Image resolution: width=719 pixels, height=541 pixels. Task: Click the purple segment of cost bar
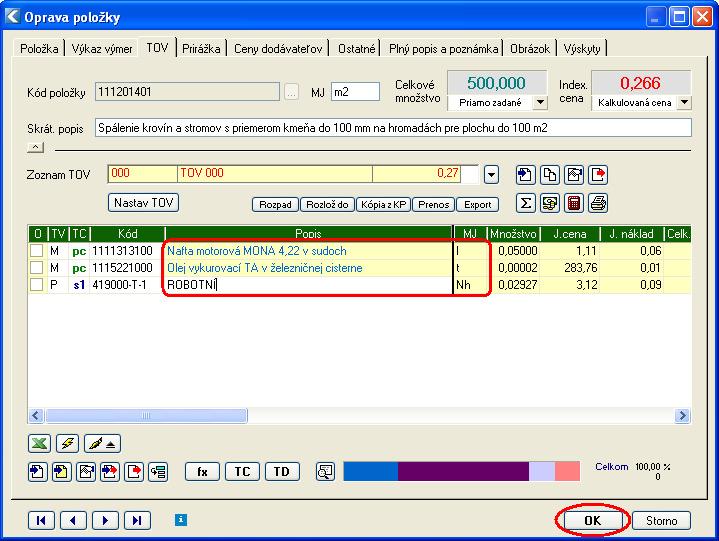(x=463, y=471)
